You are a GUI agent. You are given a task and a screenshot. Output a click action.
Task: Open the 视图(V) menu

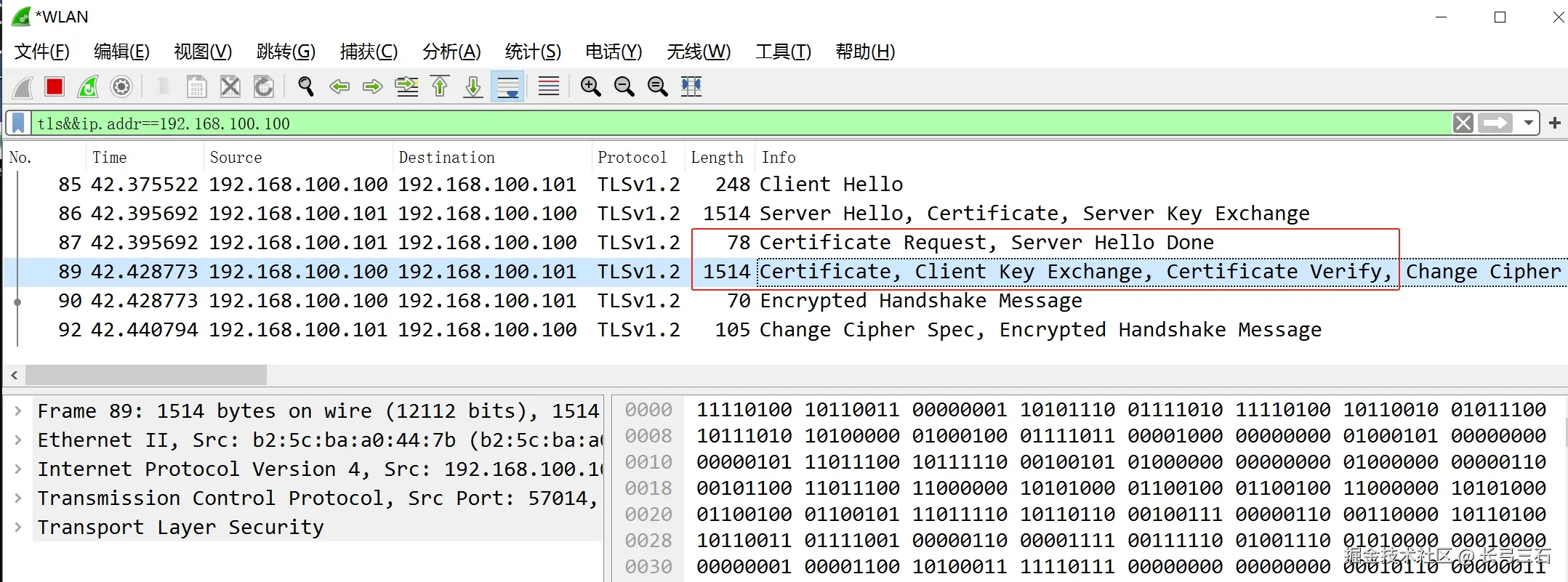(x=203, y=52)
